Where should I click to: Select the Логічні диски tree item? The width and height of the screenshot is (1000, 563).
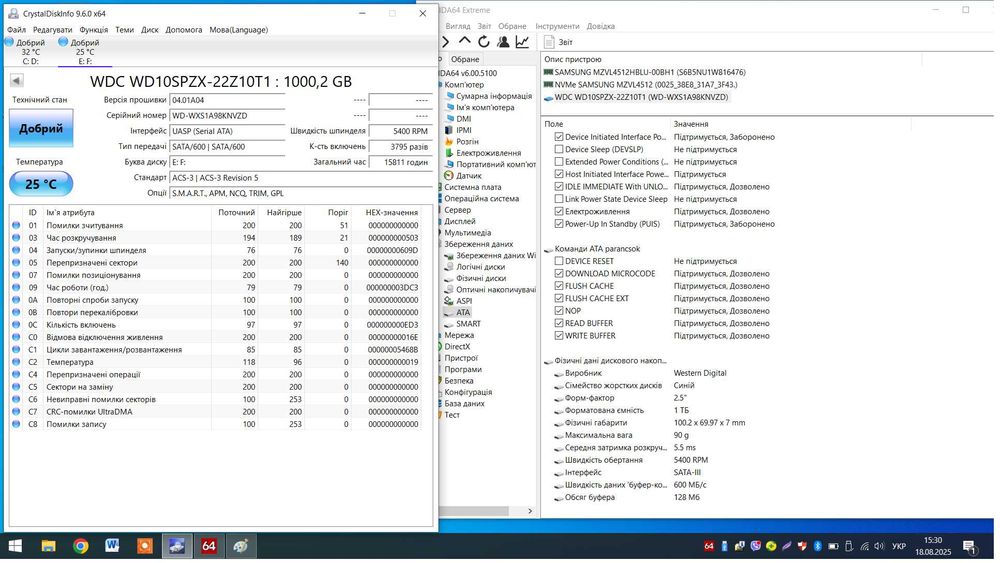coord(480,267)
